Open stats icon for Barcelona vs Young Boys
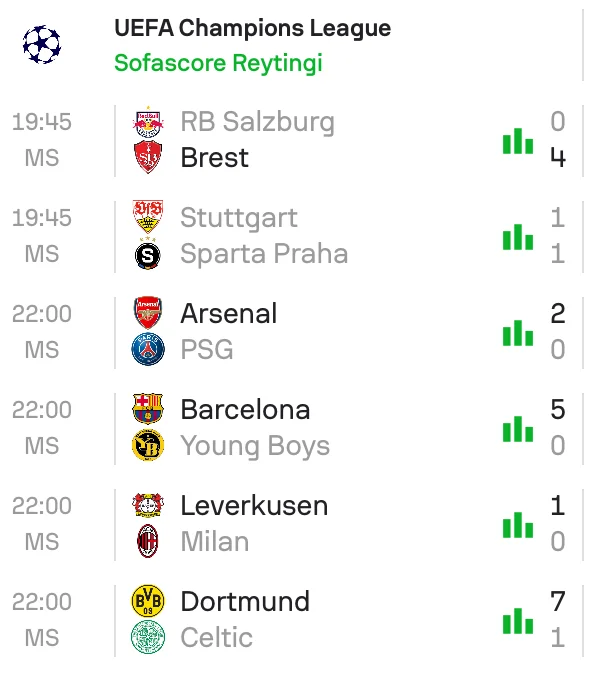 click(x=518, y=429)
